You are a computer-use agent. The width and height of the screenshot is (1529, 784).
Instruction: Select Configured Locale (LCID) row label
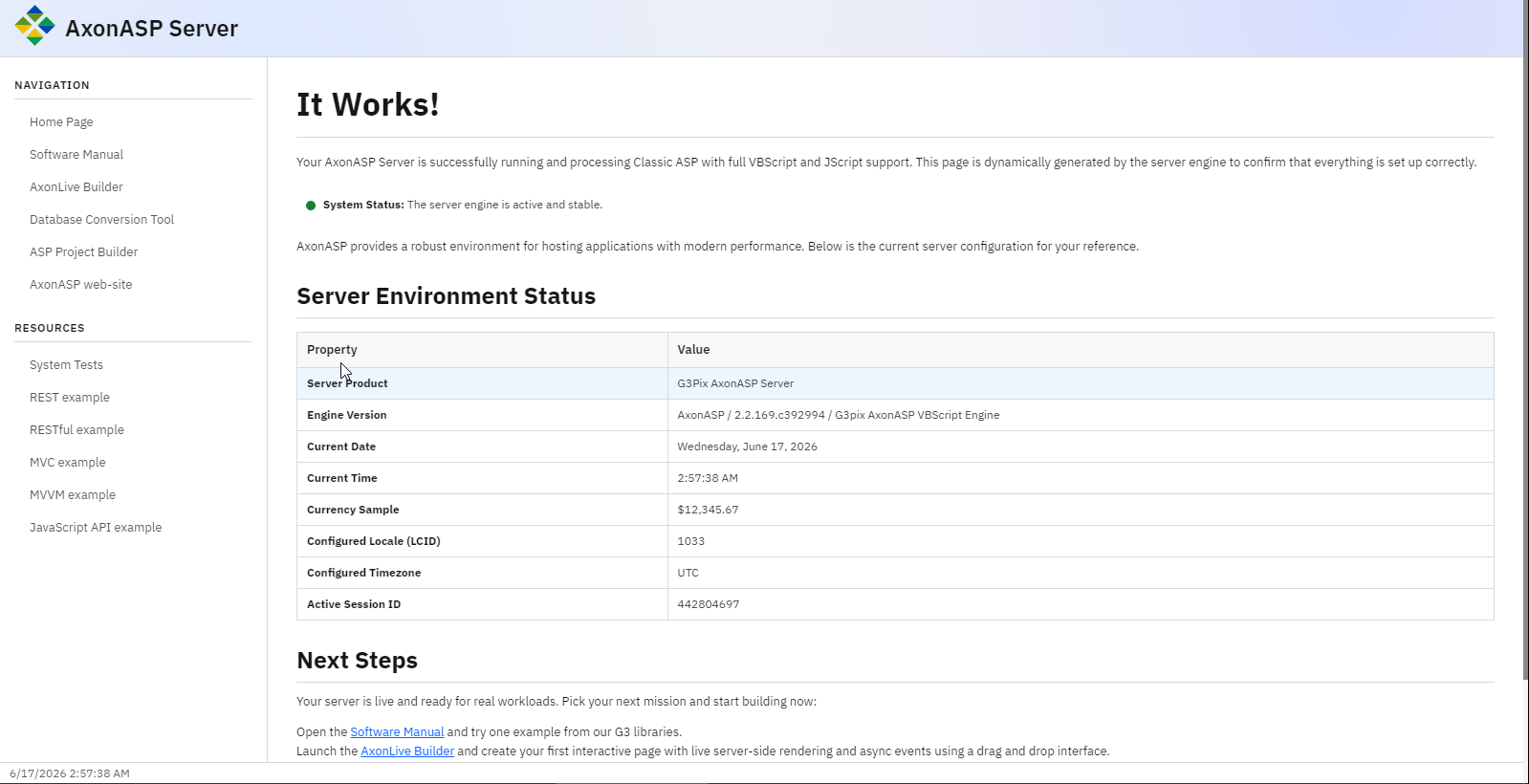(x=374, y=541)
